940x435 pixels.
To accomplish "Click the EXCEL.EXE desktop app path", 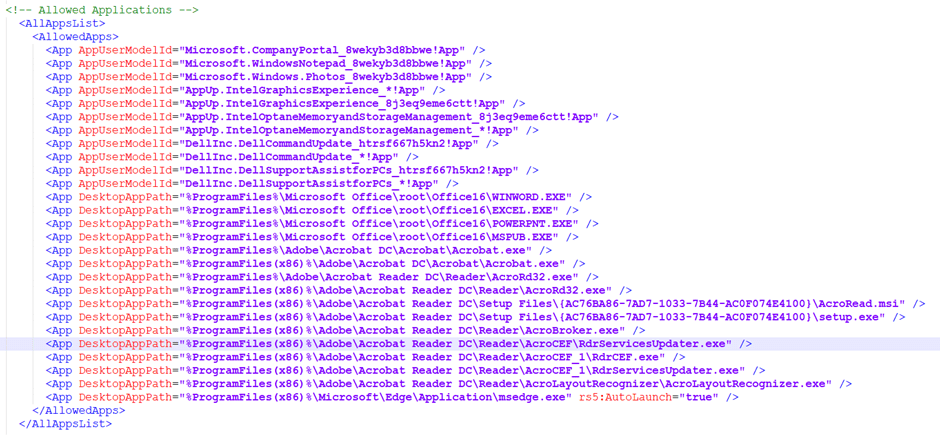I will click(312, 210).
